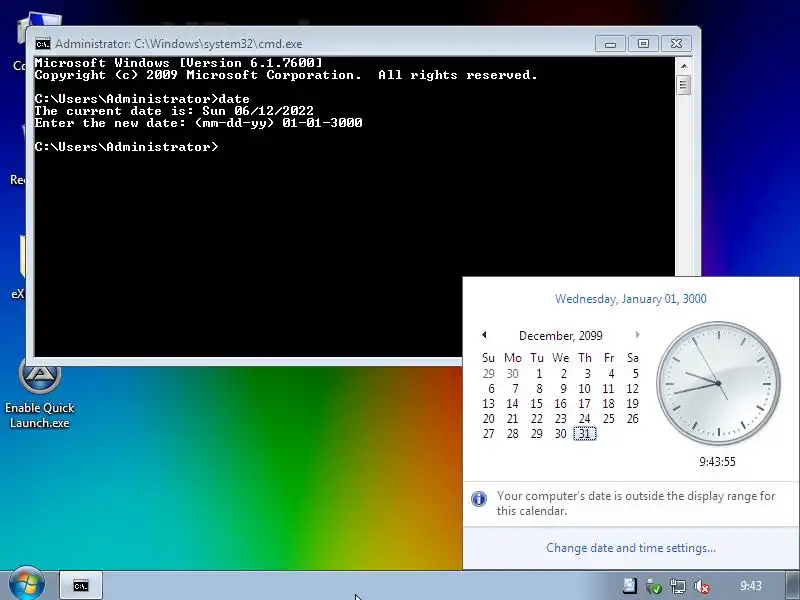Click the taskbar clock showing 9:43
This screenshot has height=600, width=800.
[751, 586]
